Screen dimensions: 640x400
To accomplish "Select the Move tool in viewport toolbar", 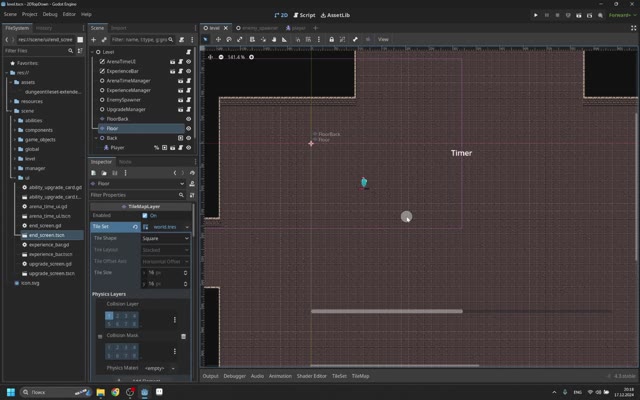I will tap(218, 39).
